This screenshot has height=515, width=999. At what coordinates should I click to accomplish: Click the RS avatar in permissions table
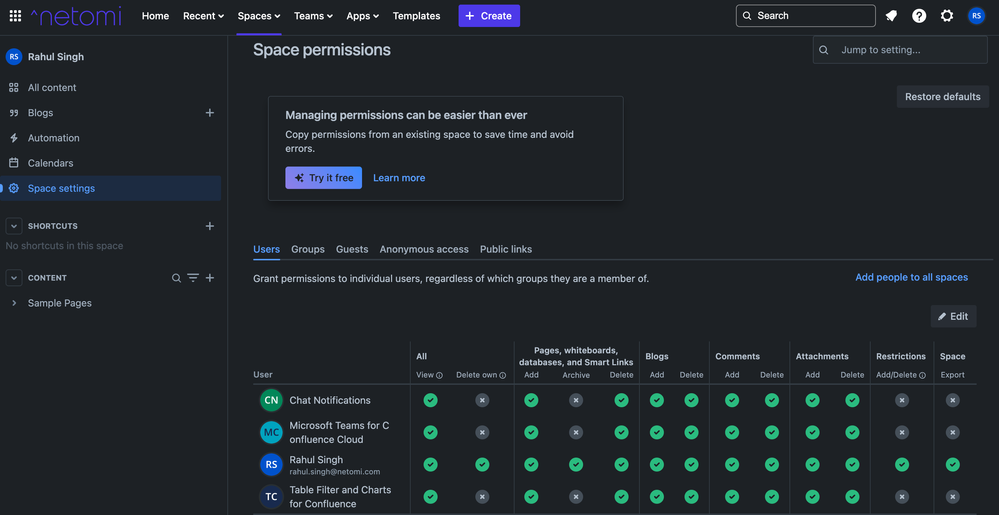pyautogui.click(x=271, y=465)
